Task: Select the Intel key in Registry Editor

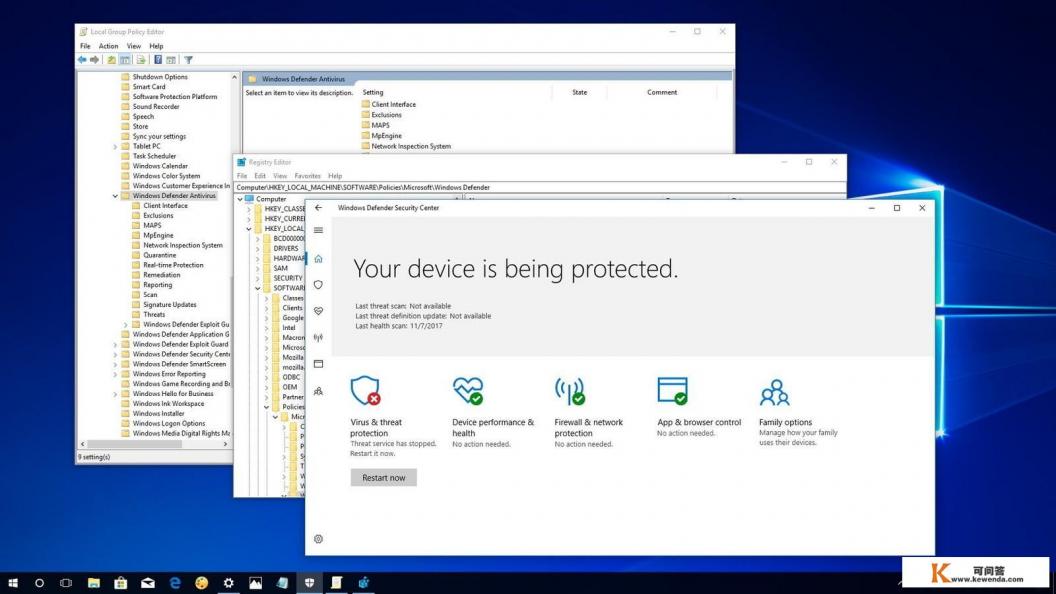Action: coord(289,328)
